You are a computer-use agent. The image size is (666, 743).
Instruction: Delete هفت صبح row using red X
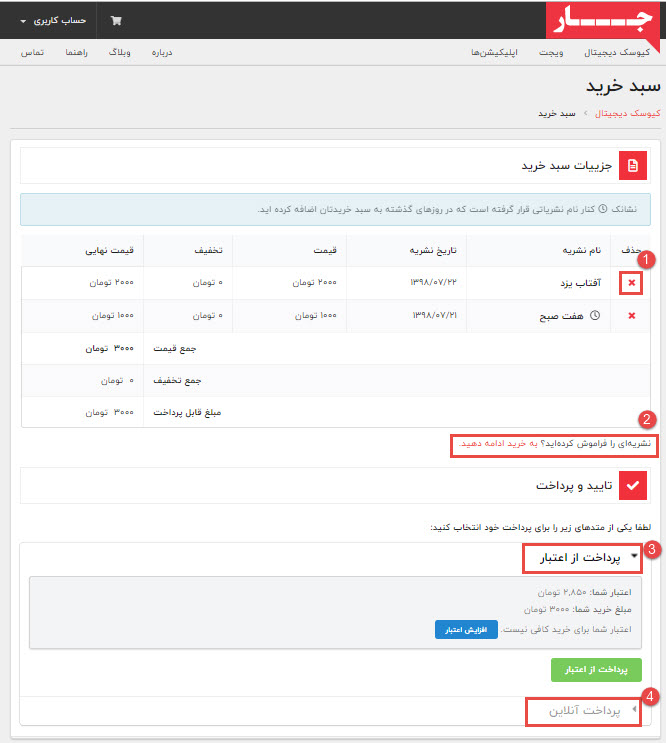[630, 316]
